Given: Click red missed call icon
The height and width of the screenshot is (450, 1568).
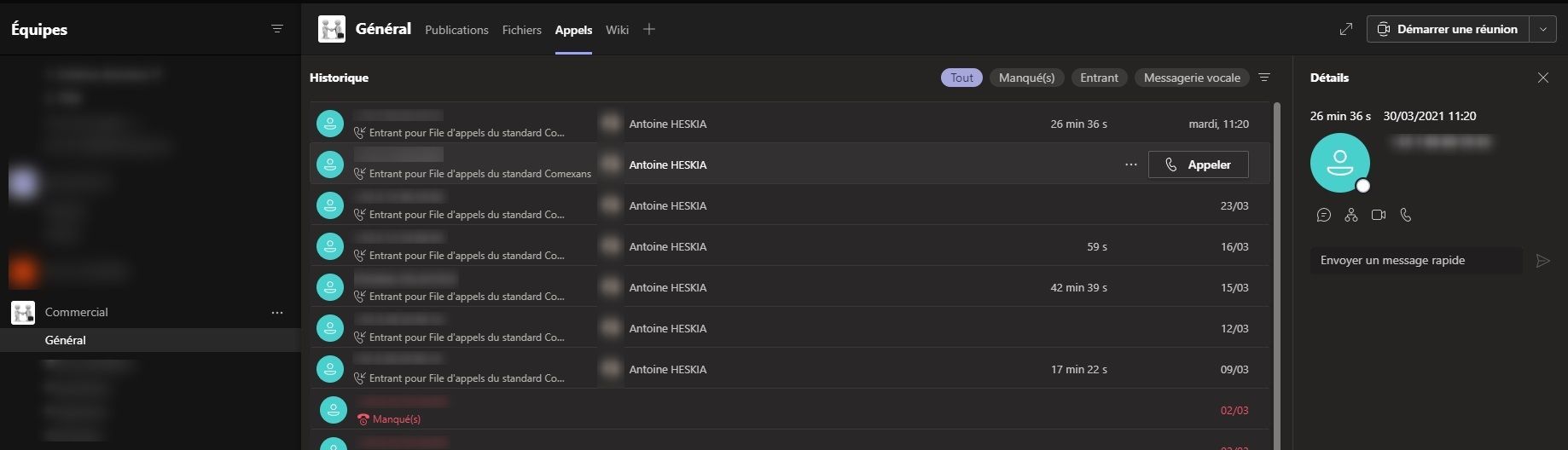Looking at the screenshot, I should [363, 419].
